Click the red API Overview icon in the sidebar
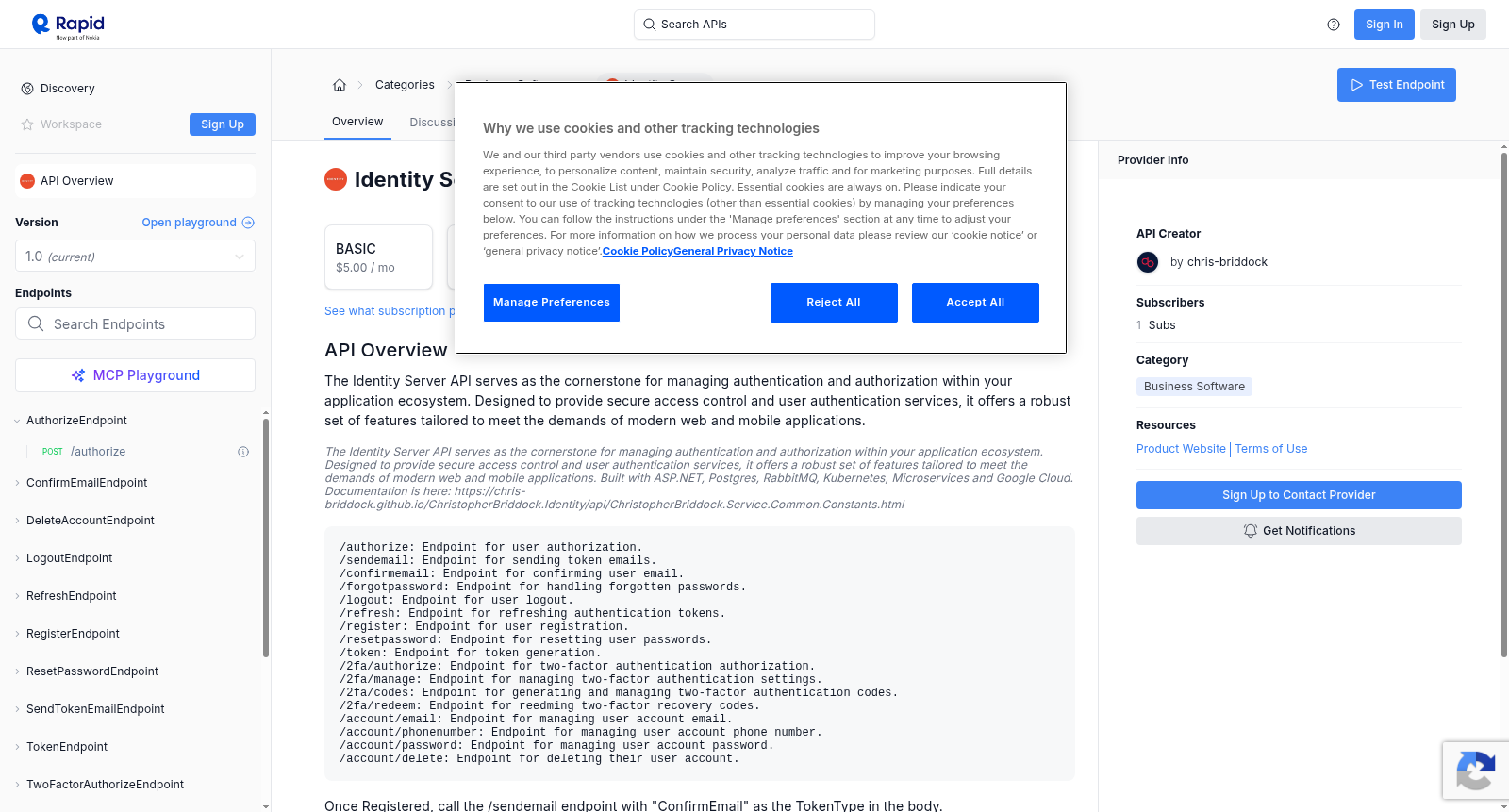This screenshot has height=812, width=1509. [27, 181]
